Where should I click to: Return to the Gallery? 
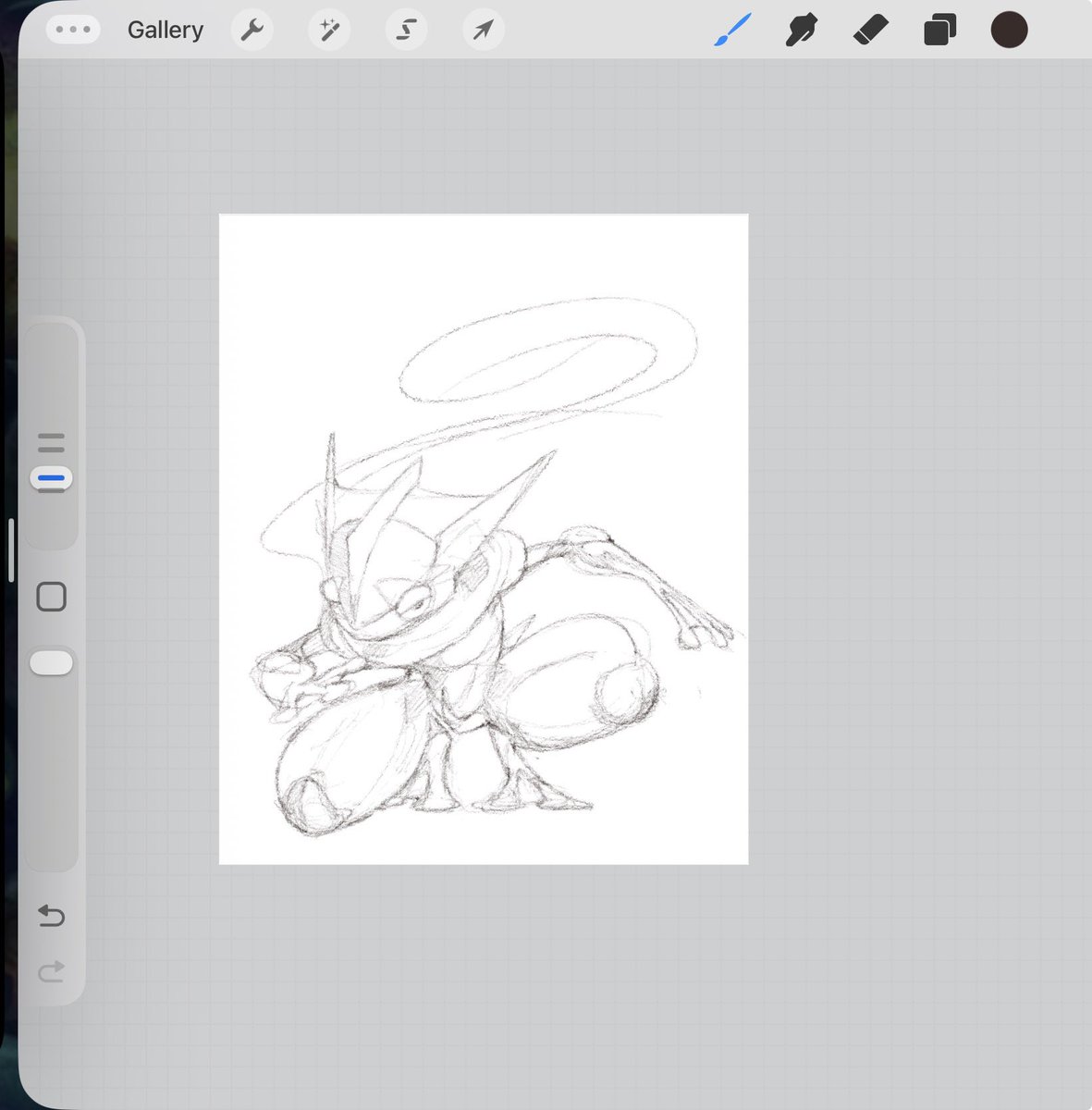(x=166, y=29)
